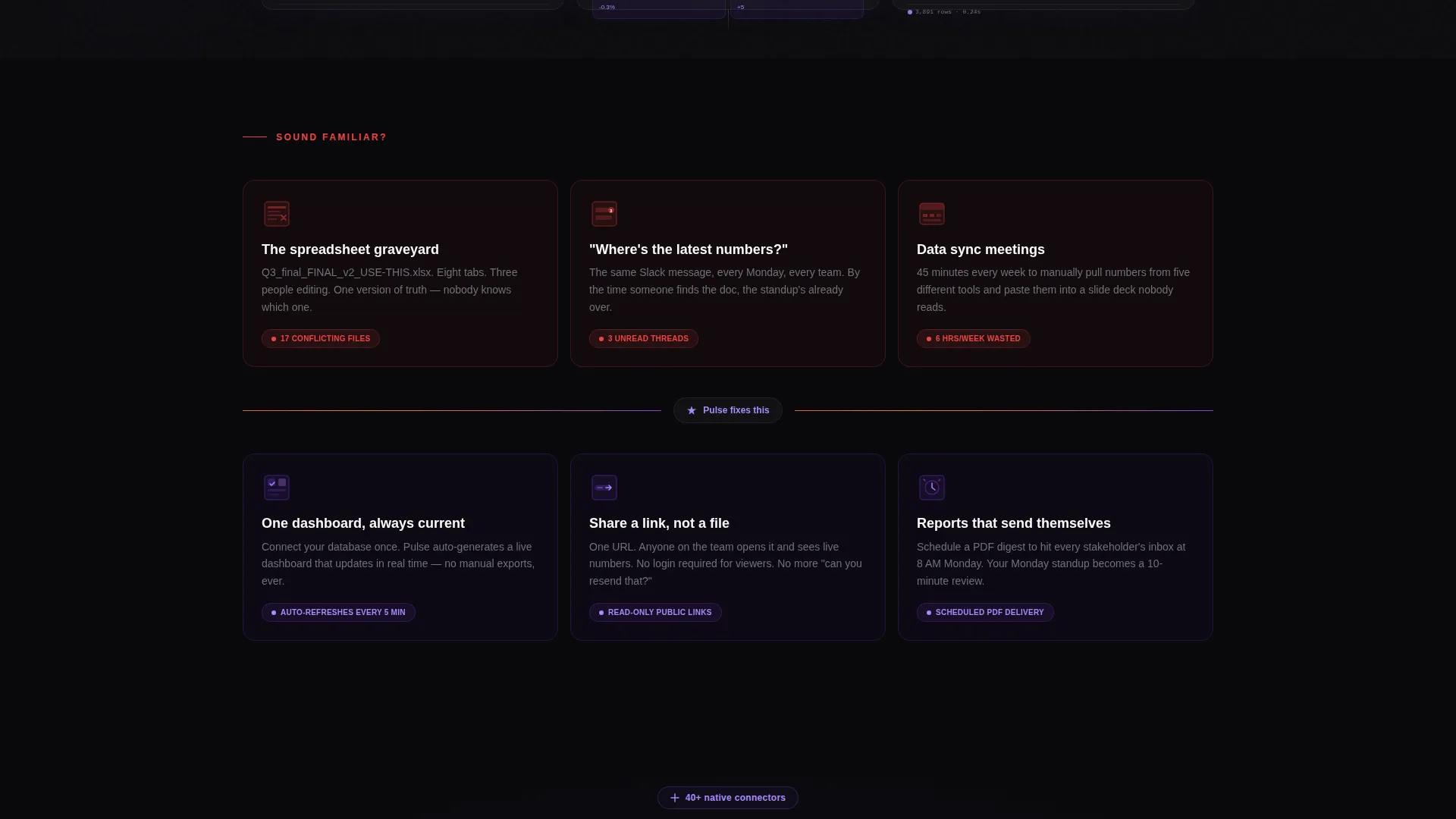Click the spreadsheet graveyard icon
1456x819 pixels.
pos(277,214)
